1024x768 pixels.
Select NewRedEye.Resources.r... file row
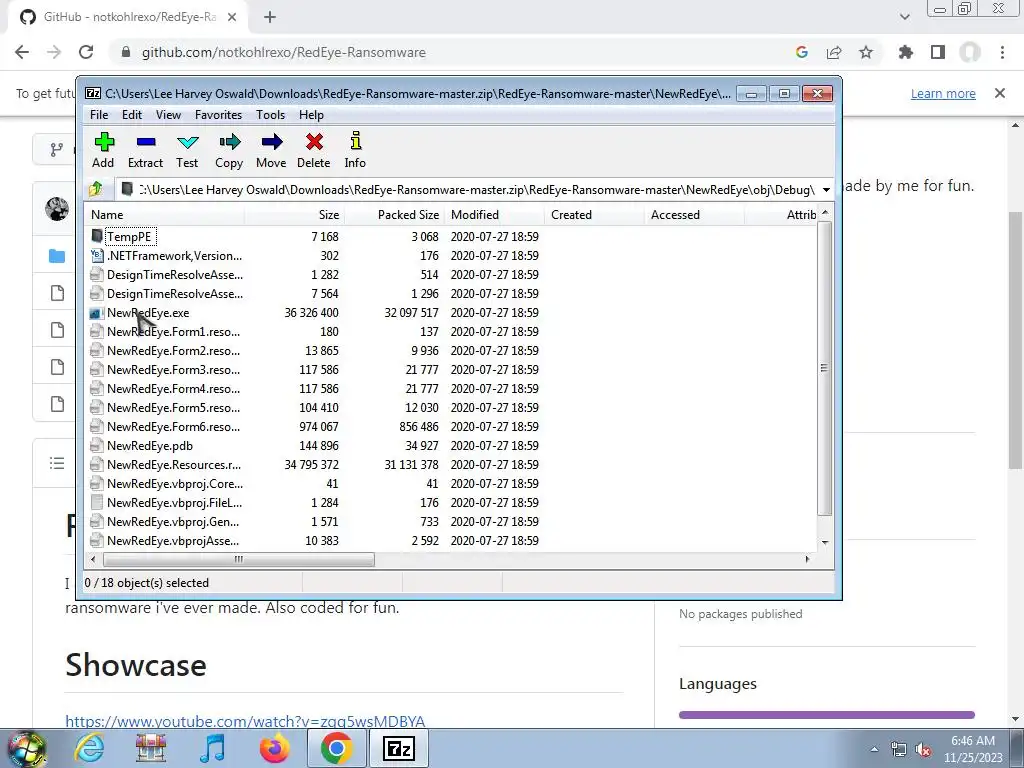(x=451, y=465)
